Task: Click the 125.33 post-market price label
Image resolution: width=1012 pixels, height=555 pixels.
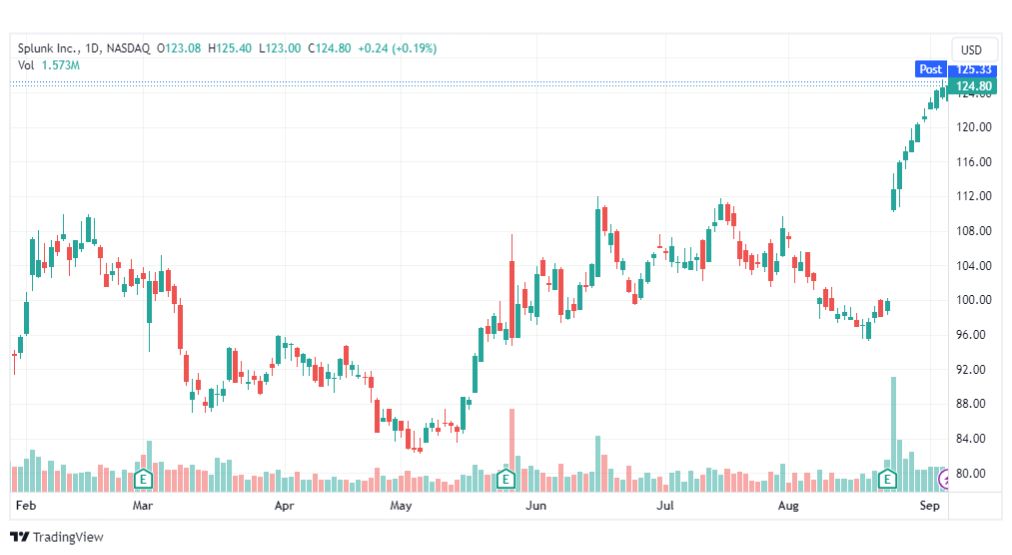Action: (973, 69)
